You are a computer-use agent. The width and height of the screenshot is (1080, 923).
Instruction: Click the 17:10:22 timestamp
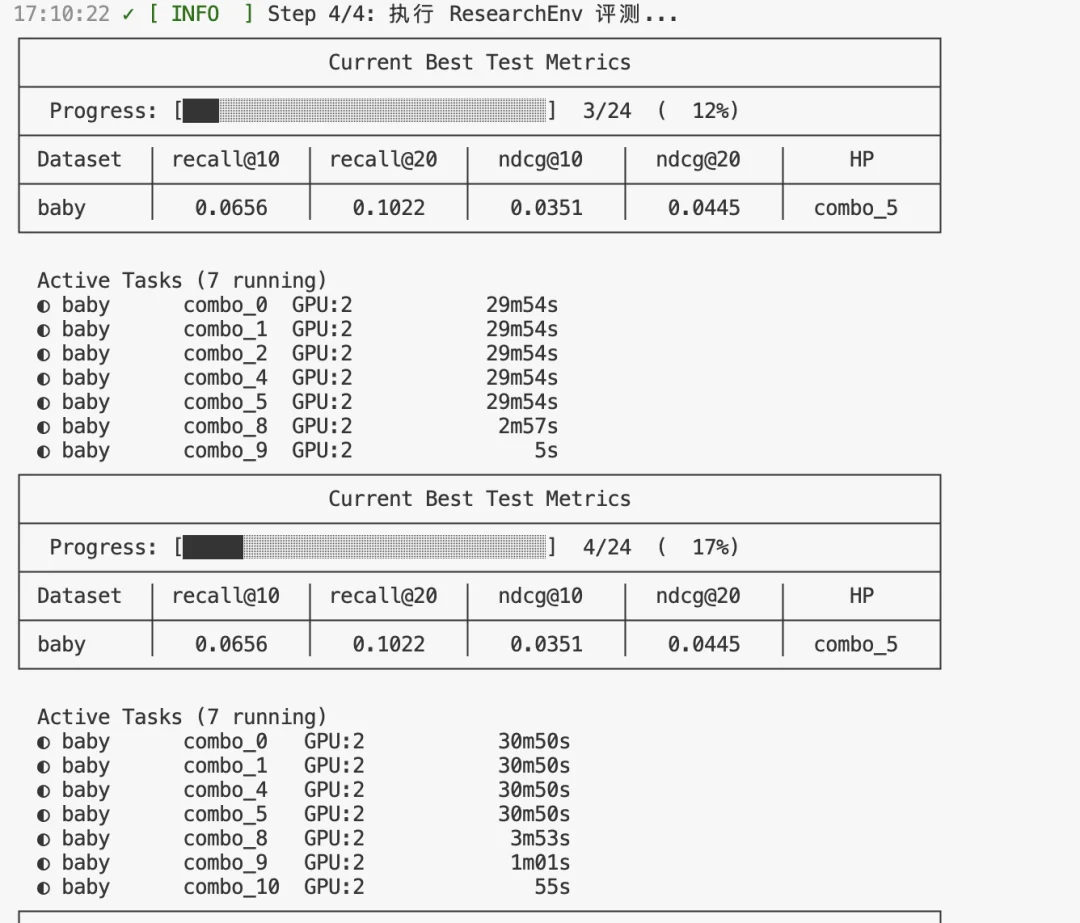[61, 15]
